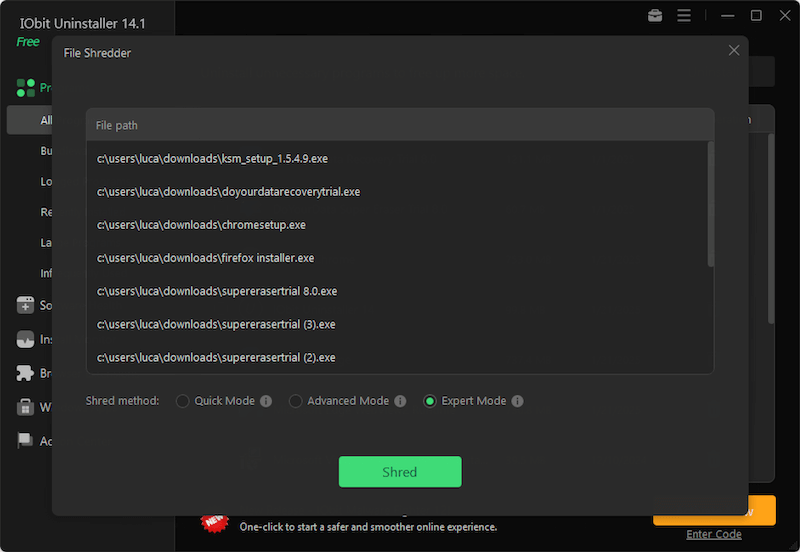This screenshot has height=552, width=800.
Task: Click the Enter Code link
Action: [x=714, y=534]
